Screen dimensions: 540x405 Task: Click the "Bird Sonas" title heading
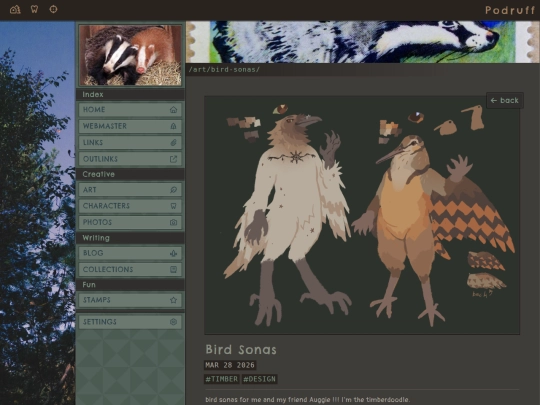(x=241, y=350)
